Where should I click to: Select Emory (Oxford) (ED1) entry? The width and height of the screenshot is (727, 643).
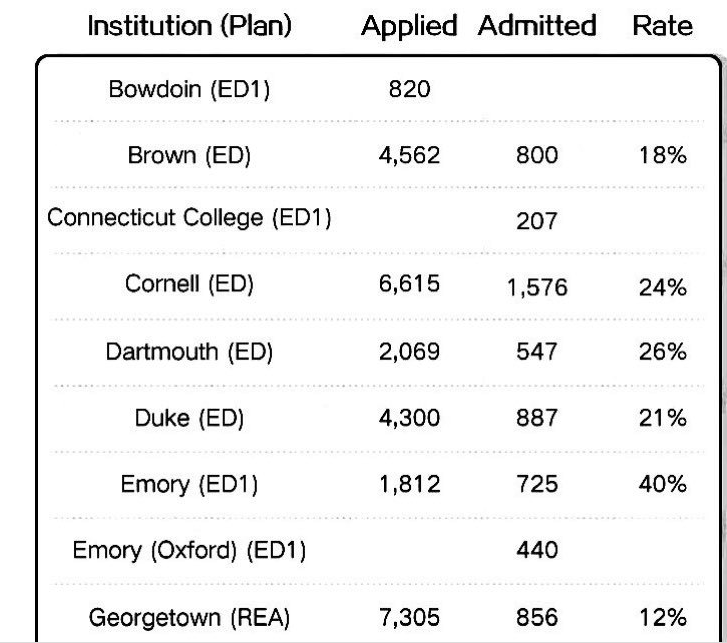190,550
